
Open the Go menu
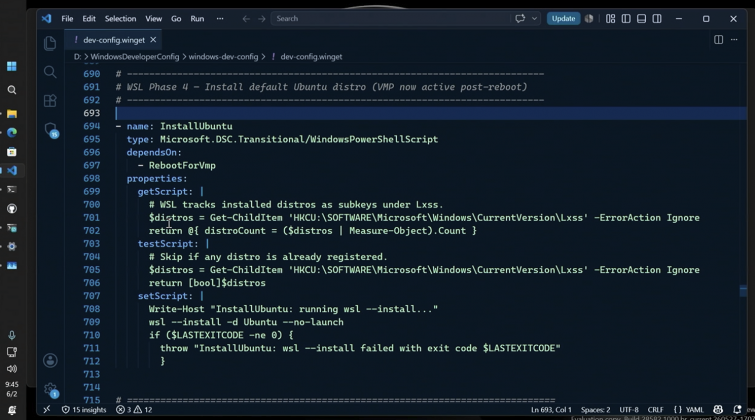click(x=176, y=18)
